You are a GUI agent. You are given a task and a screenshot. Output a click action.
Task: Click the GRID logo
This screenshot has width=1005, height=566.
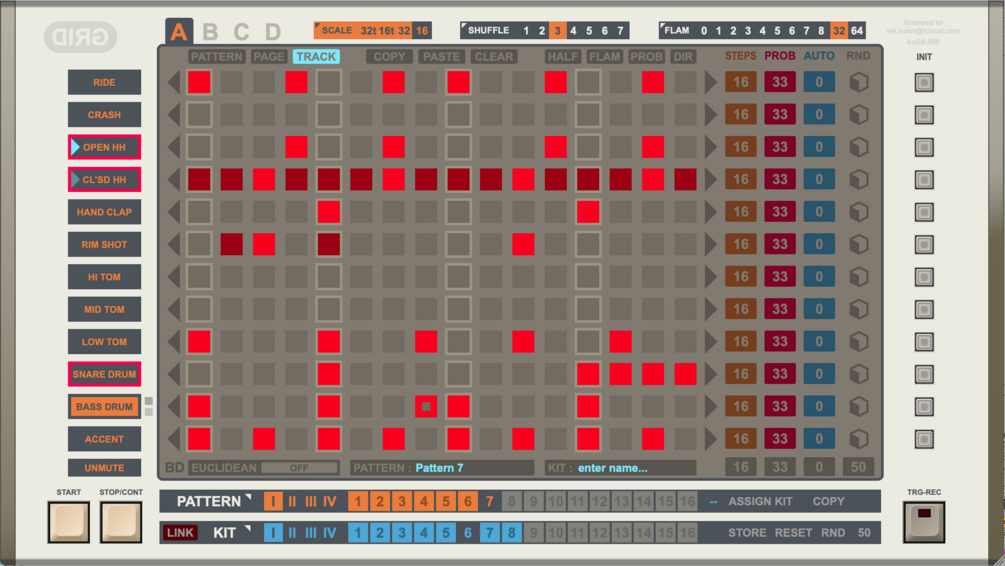click(x=81, y=37)
